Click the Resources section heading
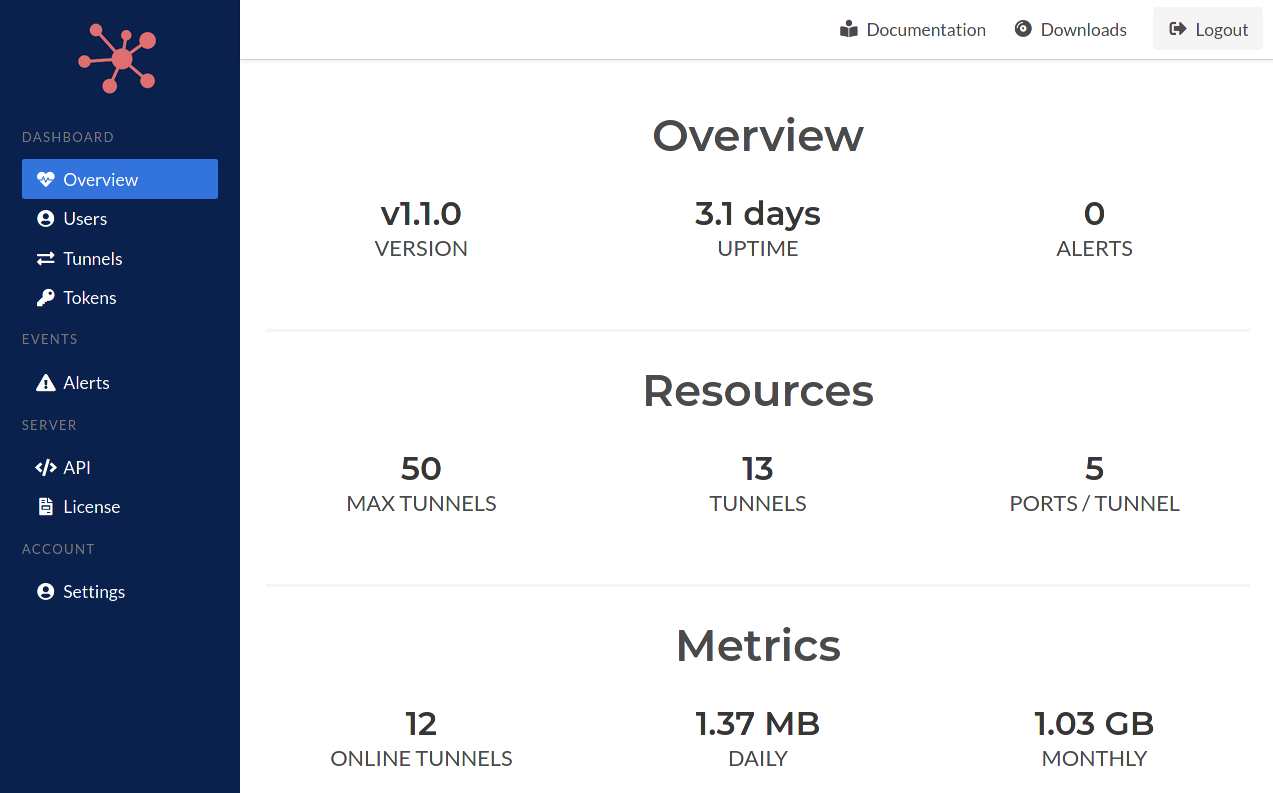This screenshot has width=1273, height=793. pyautogui.click(x=758, y=390)
